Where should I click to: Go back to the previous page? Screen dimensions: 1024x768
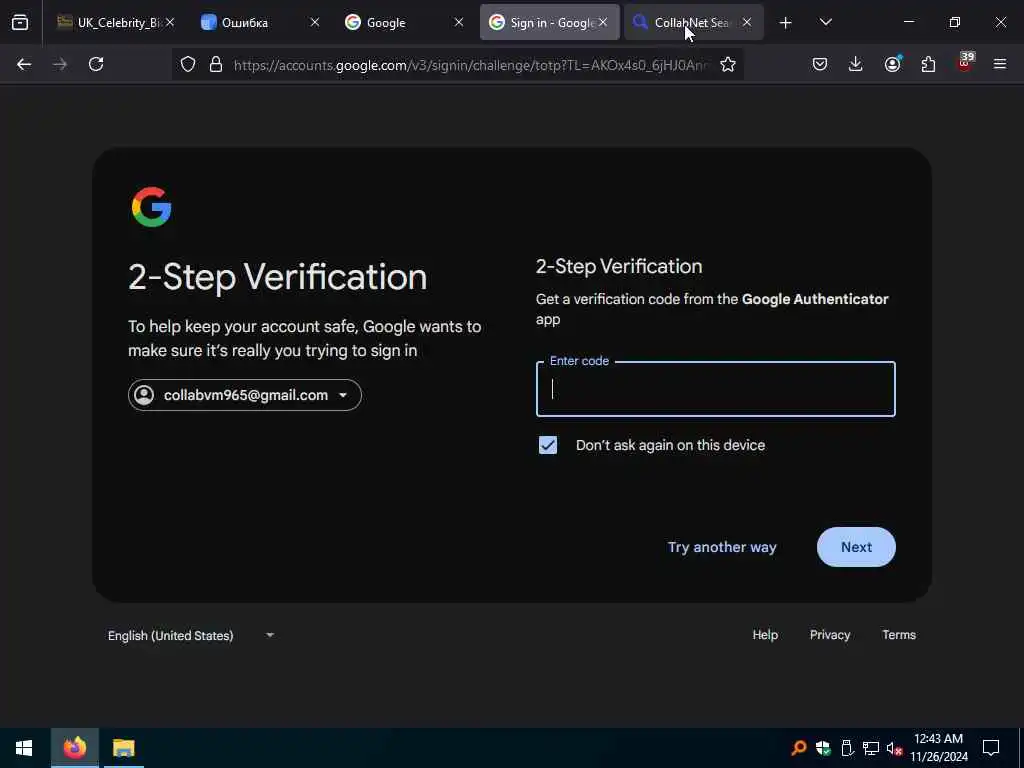coord(24,64)
